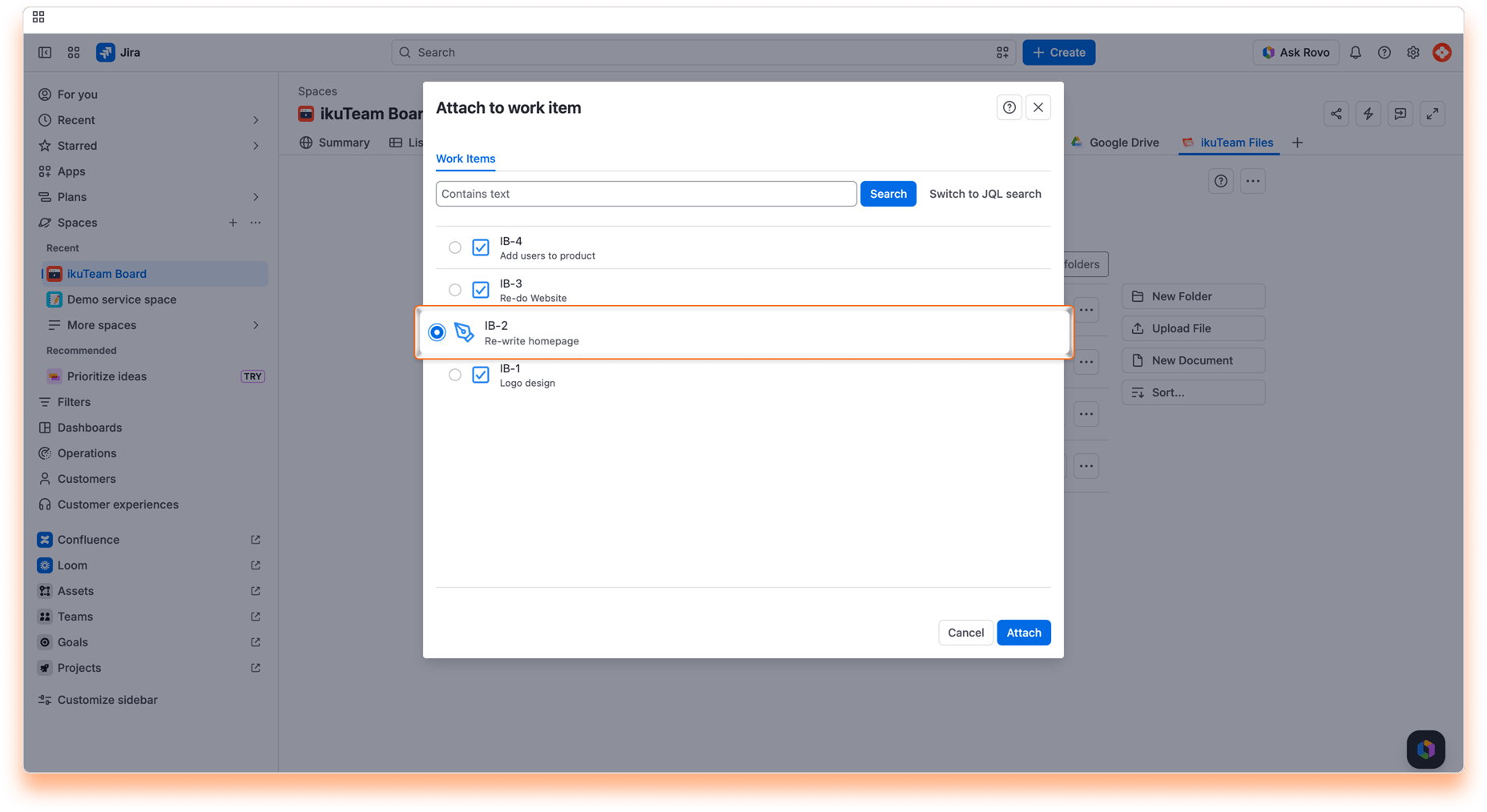Open the settings gear

click(x=1412, y=52)
